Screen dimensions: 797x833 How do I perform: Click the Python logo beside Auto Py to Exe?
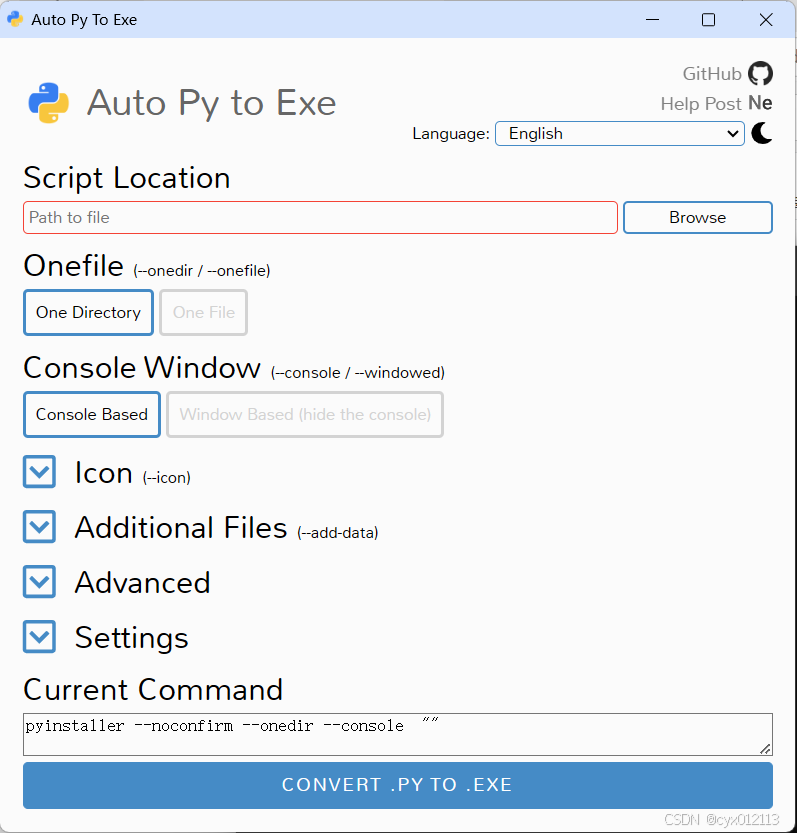tap(48, 103)
